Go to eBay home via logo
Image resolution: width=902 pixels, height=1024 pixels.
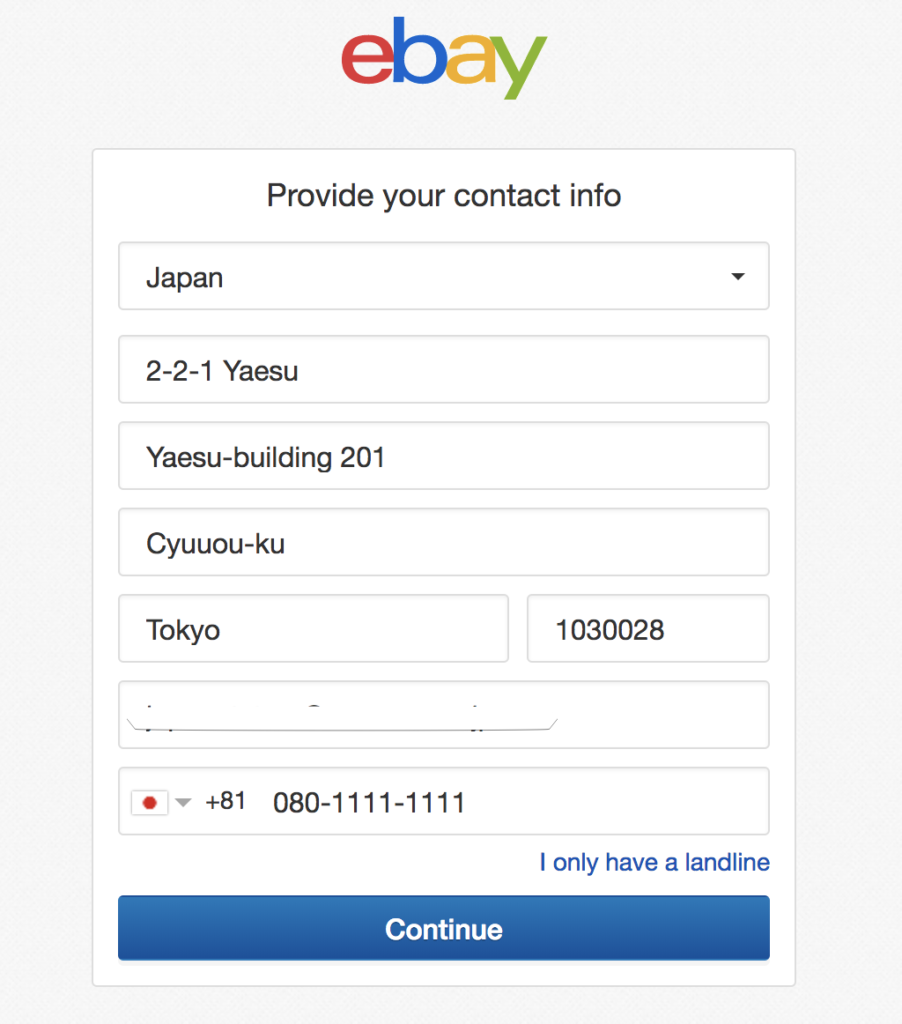coord(444,59)
